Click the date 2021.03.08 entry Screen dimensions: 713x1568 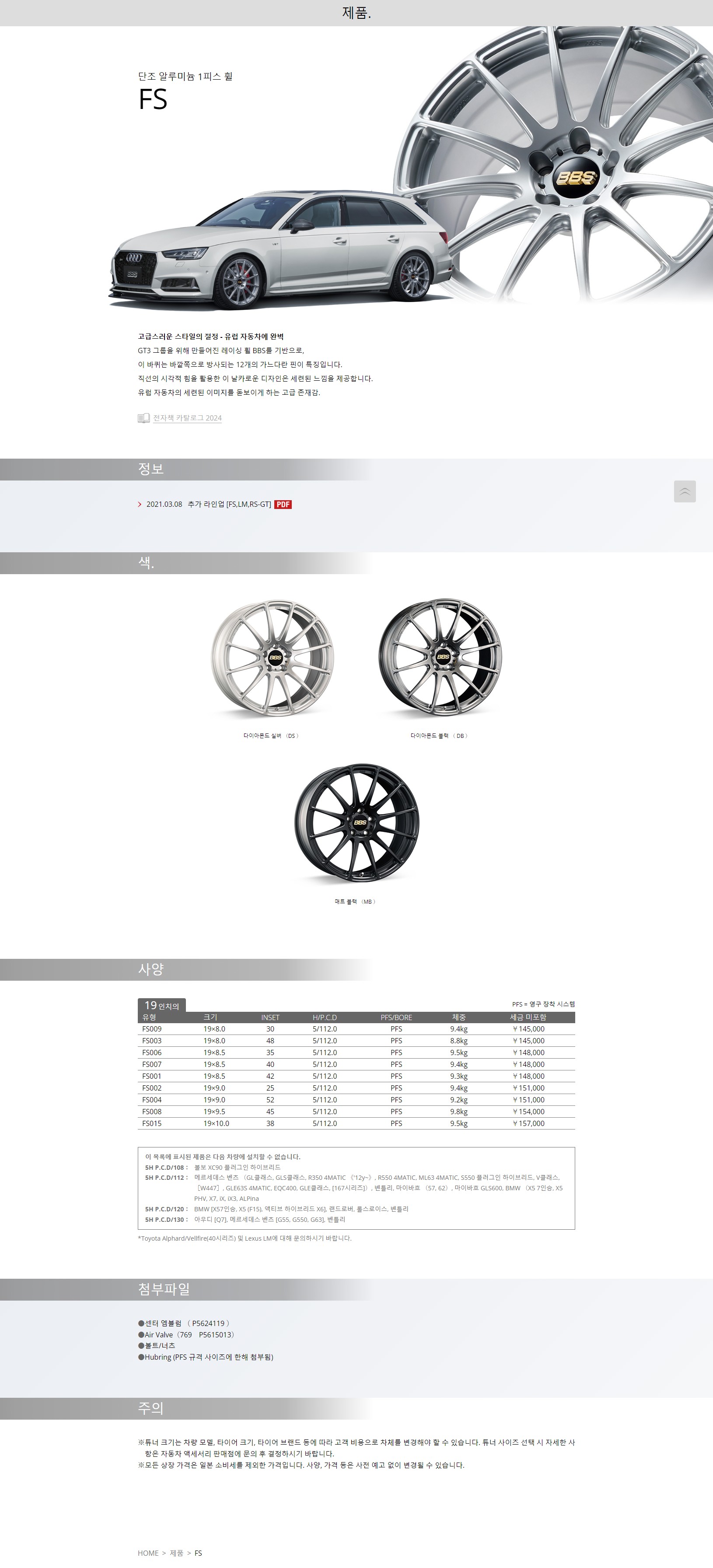coord(164,504)
